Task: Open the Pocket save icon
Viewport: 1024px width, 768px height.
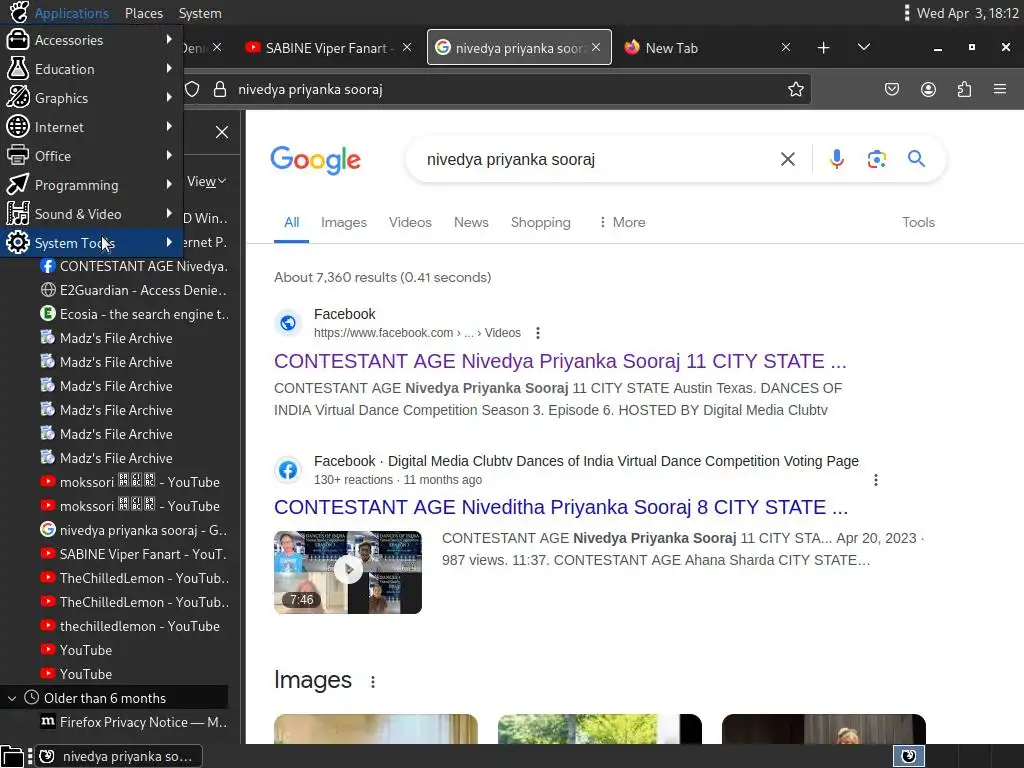Action: (x=891, y=89)
